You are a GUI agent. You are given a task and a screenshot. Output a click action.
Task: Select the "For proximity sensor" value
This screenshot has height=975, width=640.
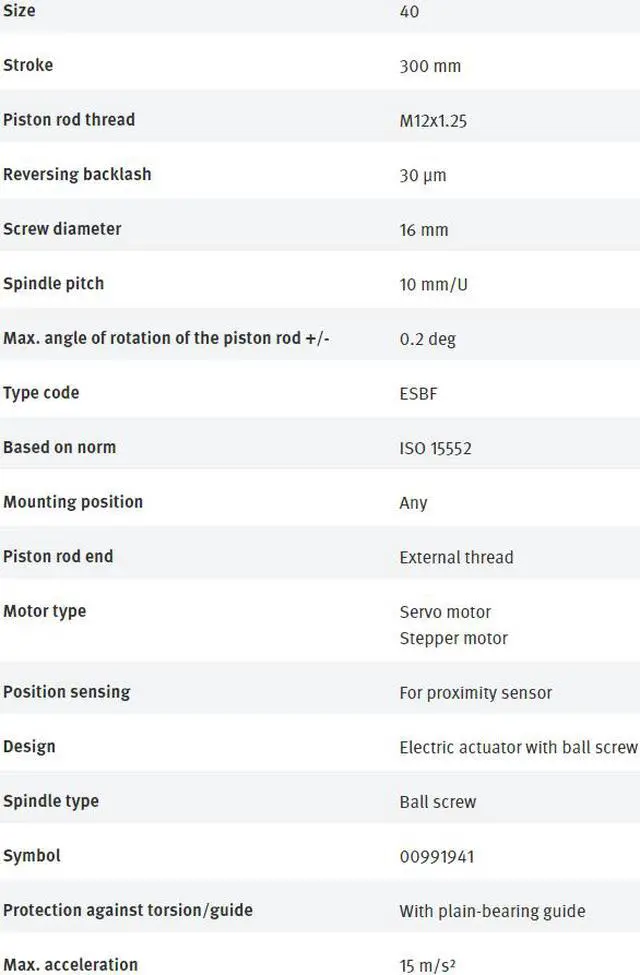click(475, 692)
